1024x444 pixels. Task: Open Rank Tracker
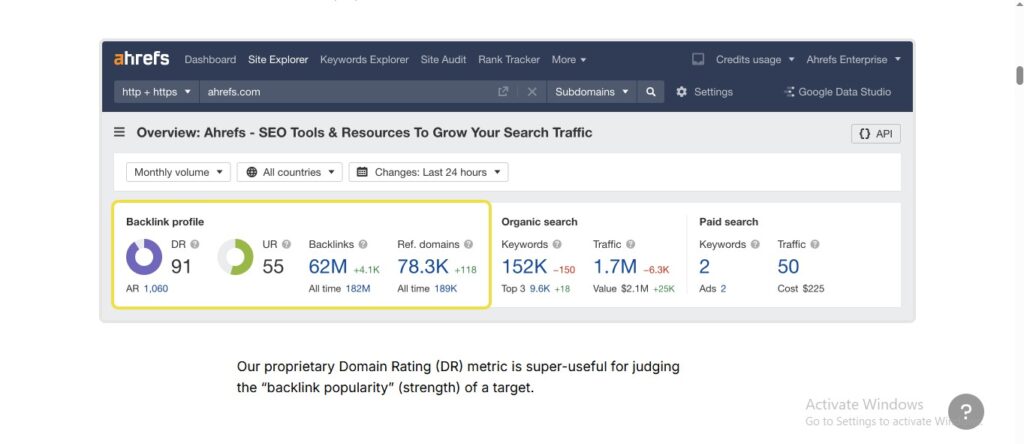pyautogui.click(x=509, y=59)
